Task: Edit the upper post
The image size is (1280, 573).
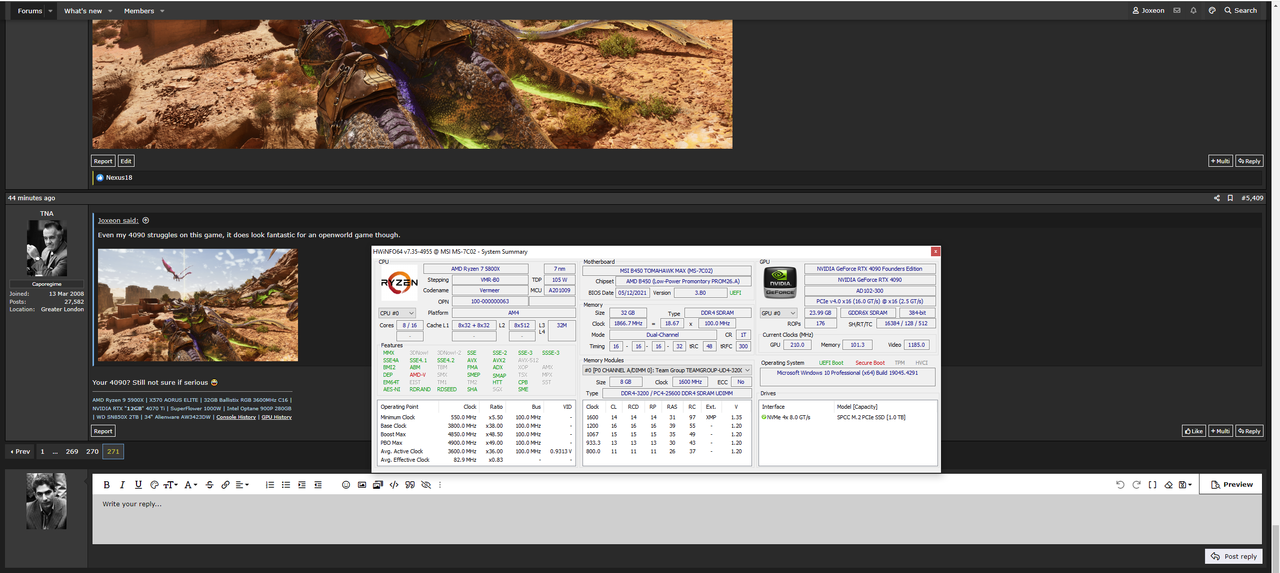Action: (x=126, y=160)
